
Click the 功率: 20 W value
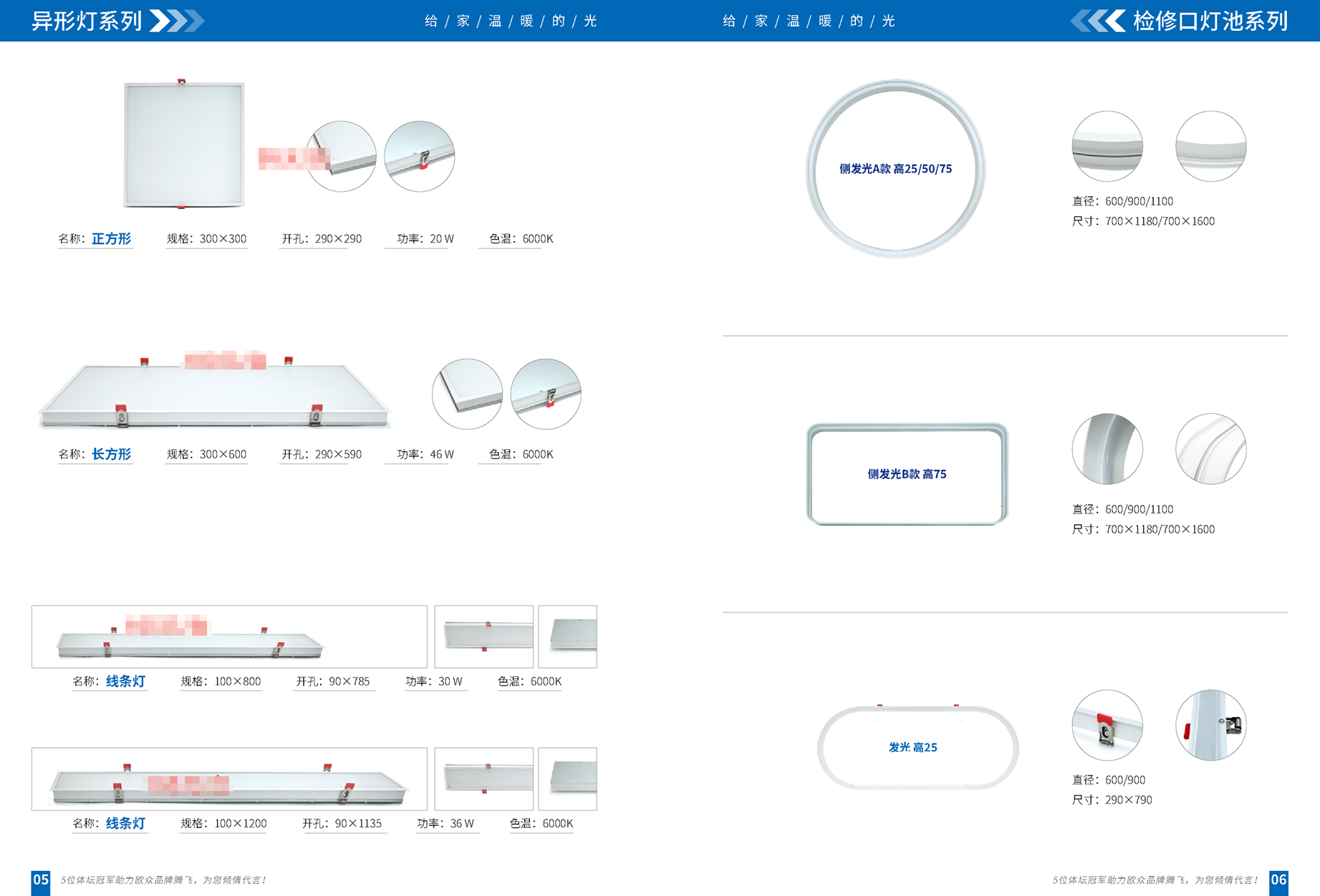click(425, 239)
